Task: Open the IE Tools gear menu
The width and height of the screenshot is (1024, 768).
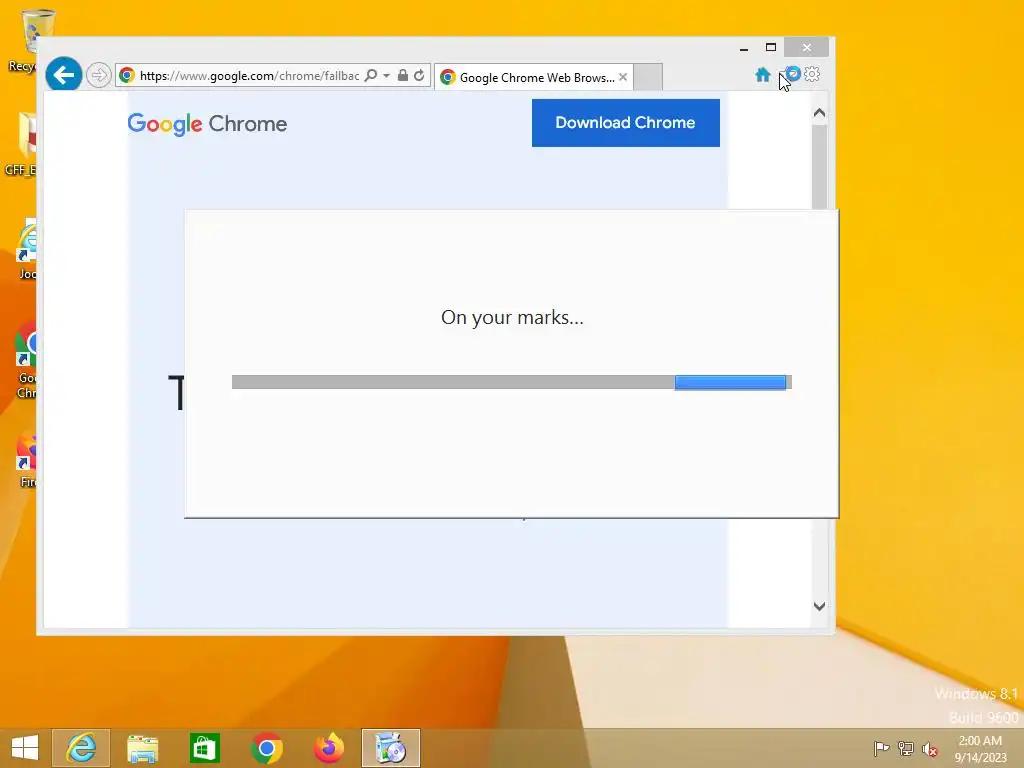Action: point(812,74)
